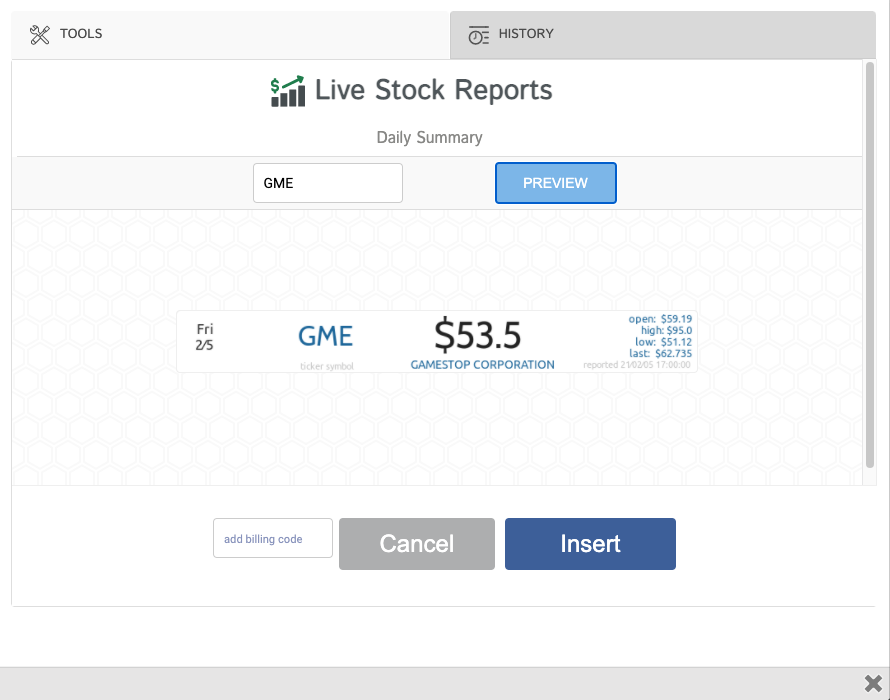890x700 pixels.
Task: Click the Live Stock Reports chart logo
Action: (288, 91)
